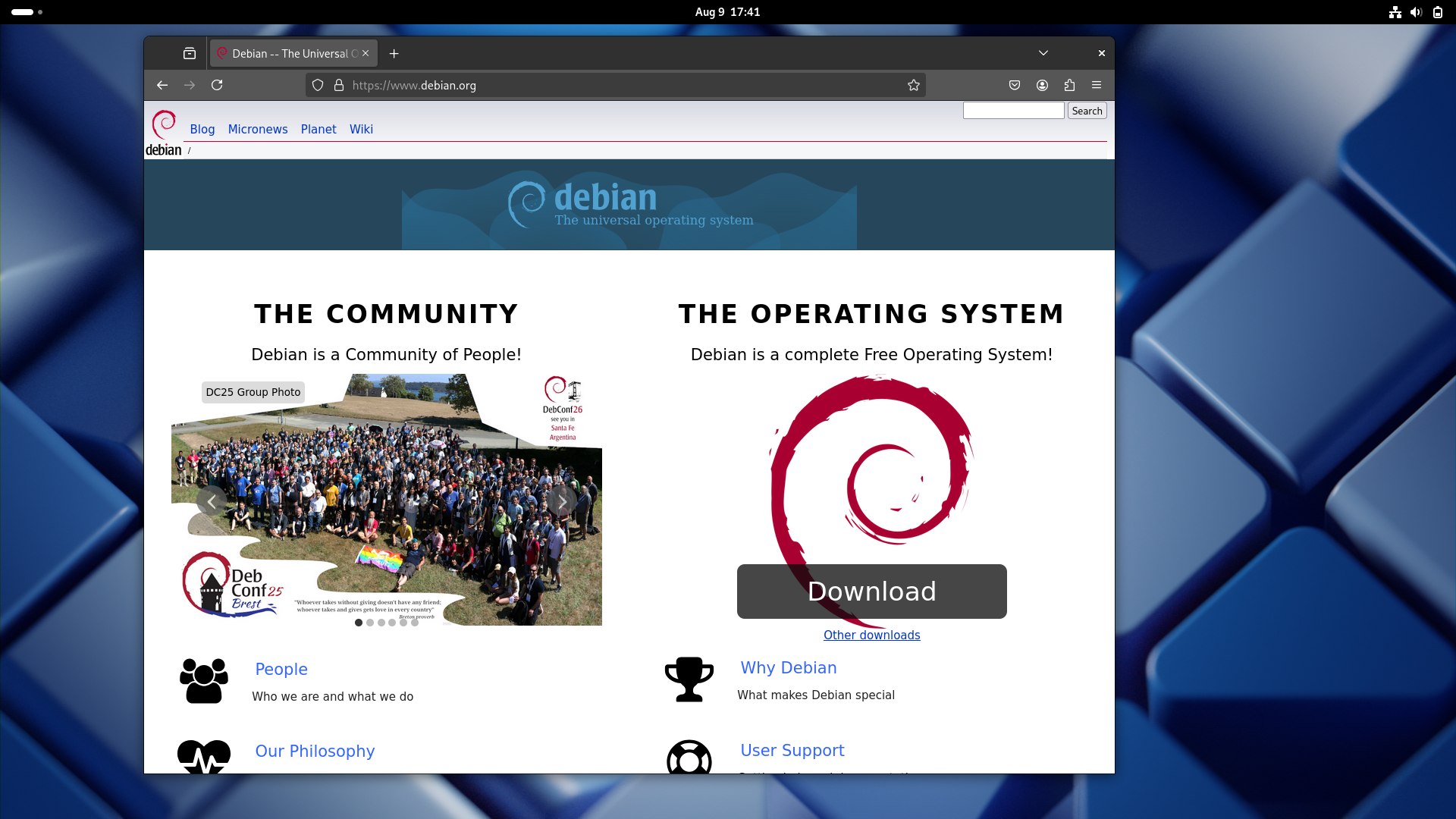Select the first carousel indicator dot

click(x=359, y=623)
